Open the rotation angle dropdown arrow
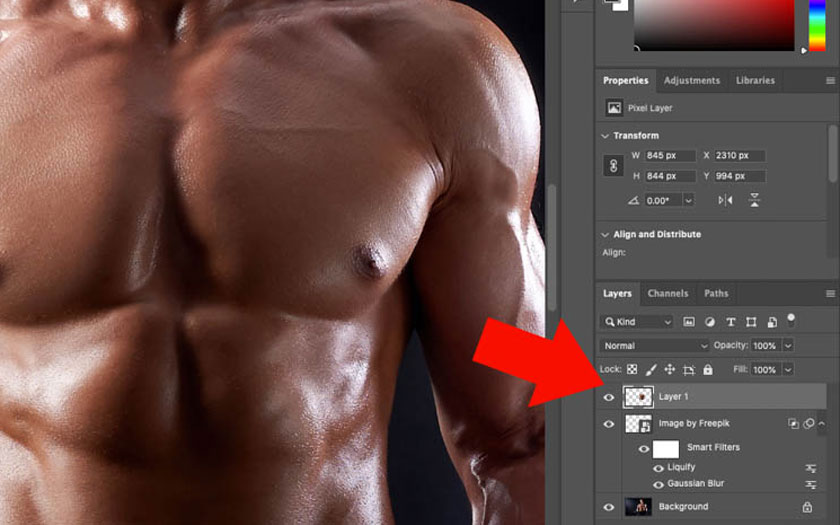 pos(688,200)
